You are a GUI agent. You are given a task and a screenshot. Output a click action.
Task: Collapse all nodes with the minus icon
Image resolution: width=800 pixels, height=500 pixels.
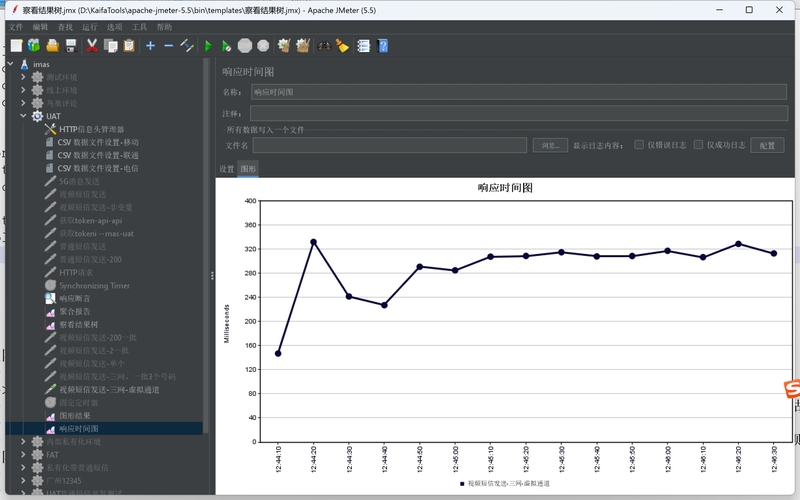point(168,46)
